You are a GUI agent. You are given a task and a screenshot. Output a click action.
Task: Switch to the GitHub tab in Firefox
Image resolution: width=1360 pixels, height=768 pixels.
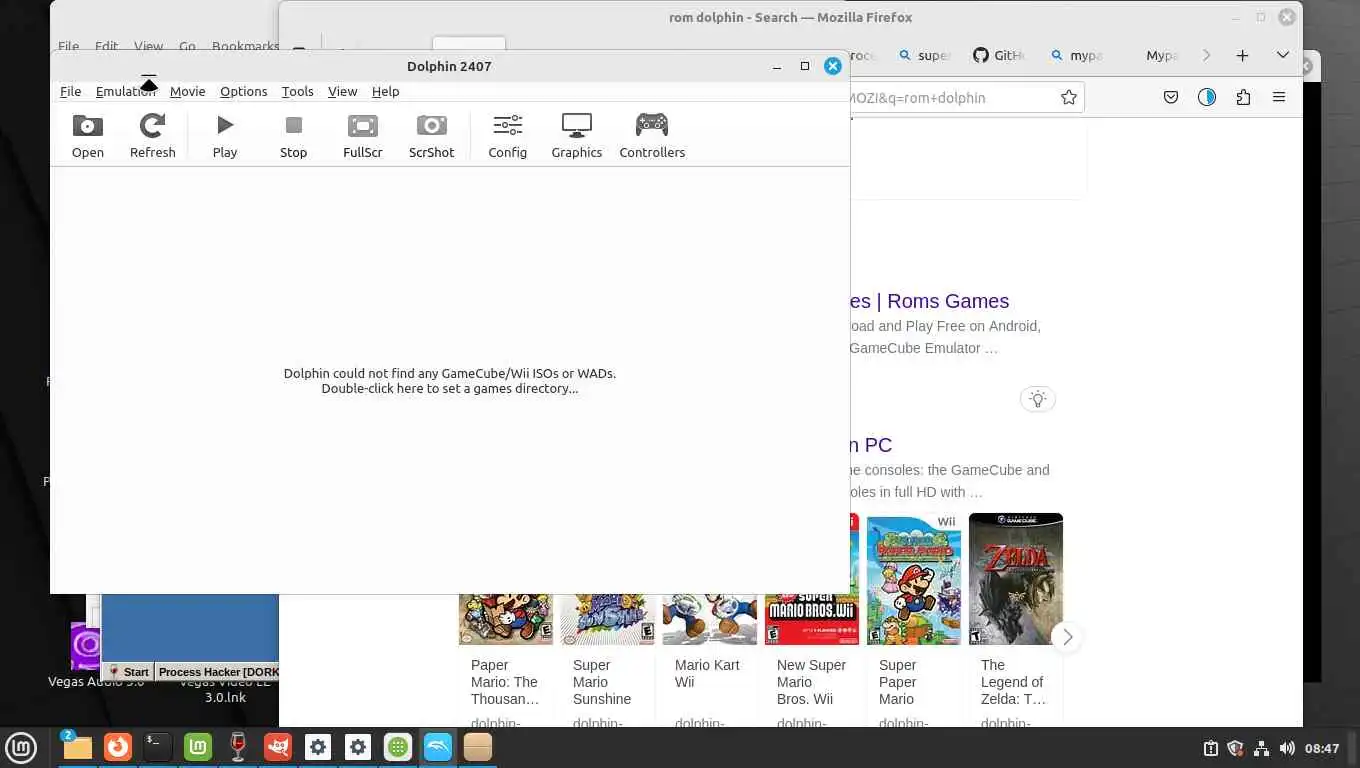click(x=999, y=55)
